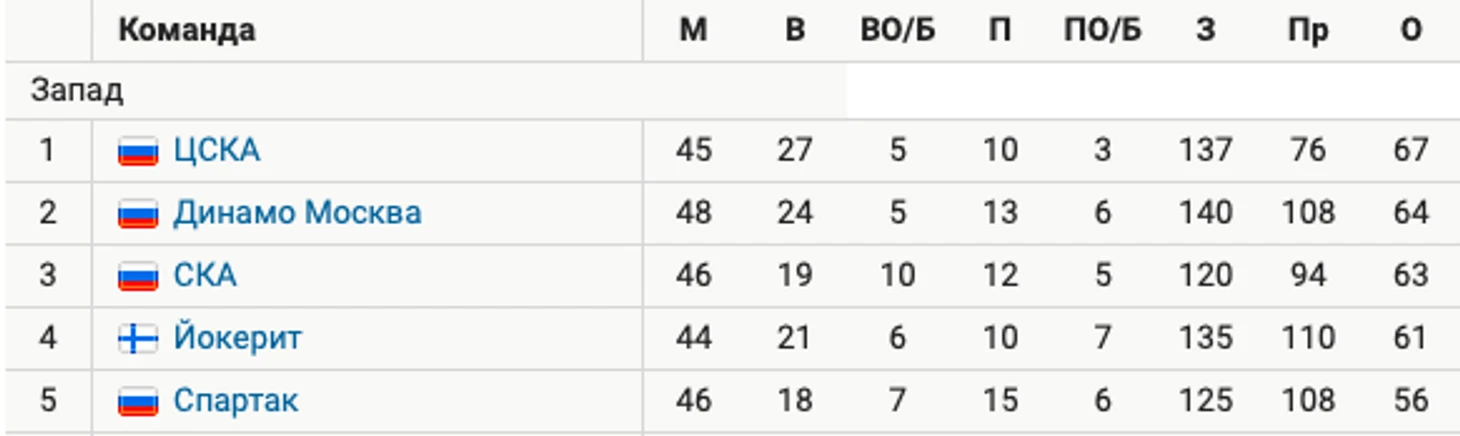Go to the Йокерит team page

237,338
